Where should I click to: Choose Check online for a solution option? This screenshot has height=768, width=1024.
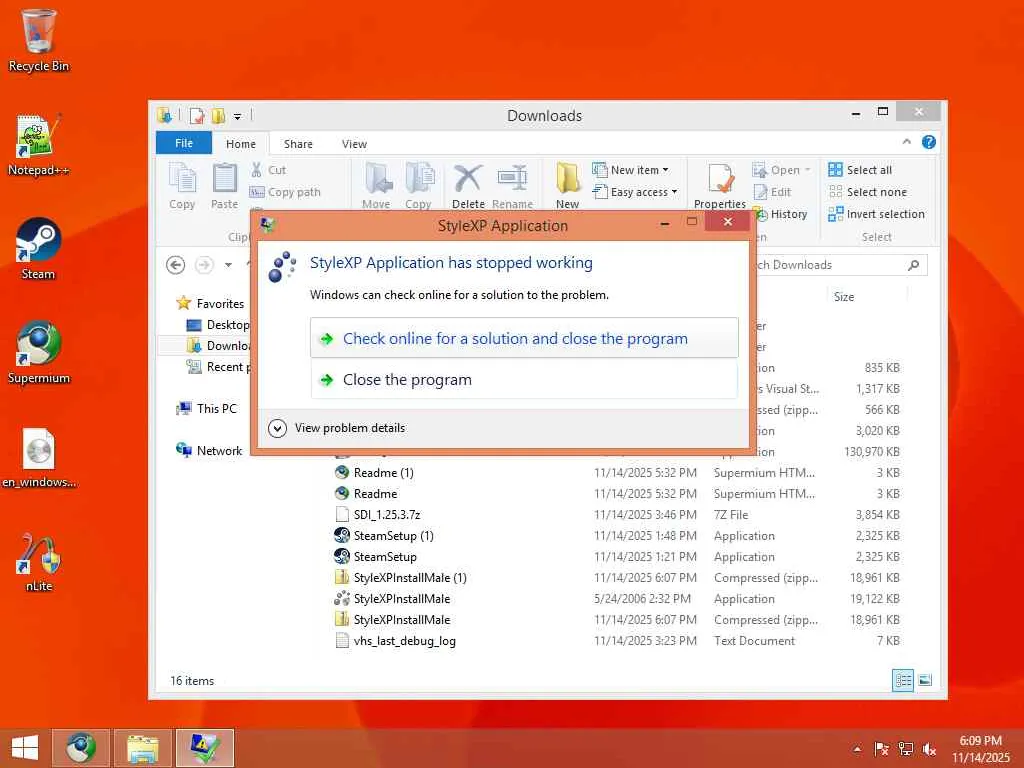pyautogui.click(x=524, y=338)
